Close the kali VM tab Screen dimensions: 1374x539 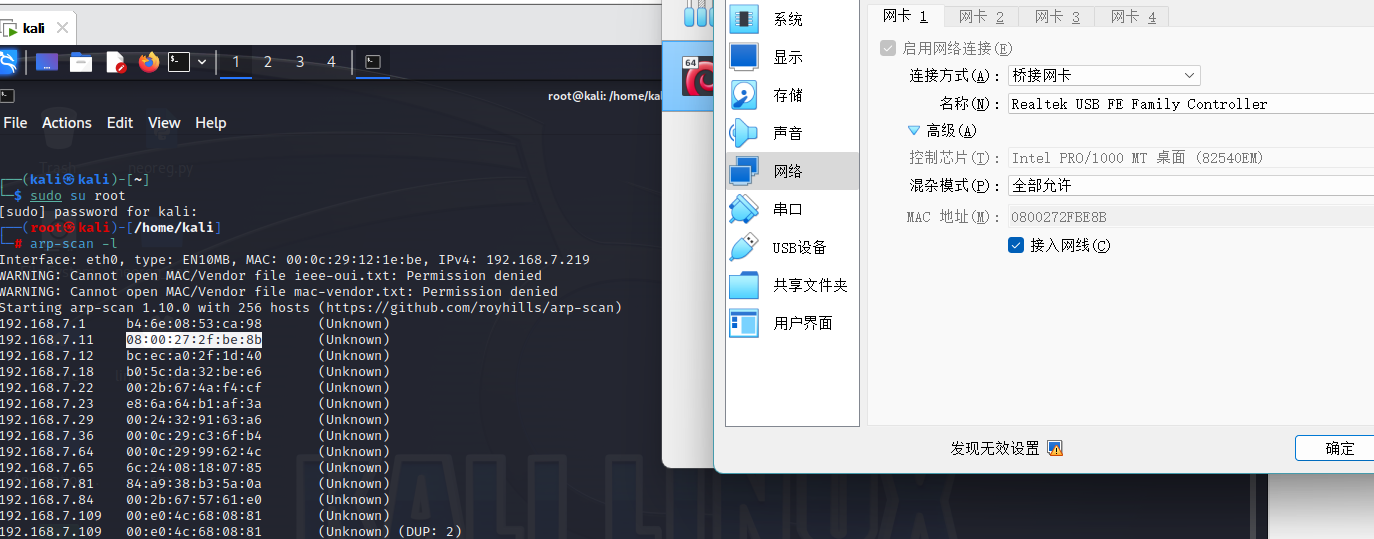[62, 28]
